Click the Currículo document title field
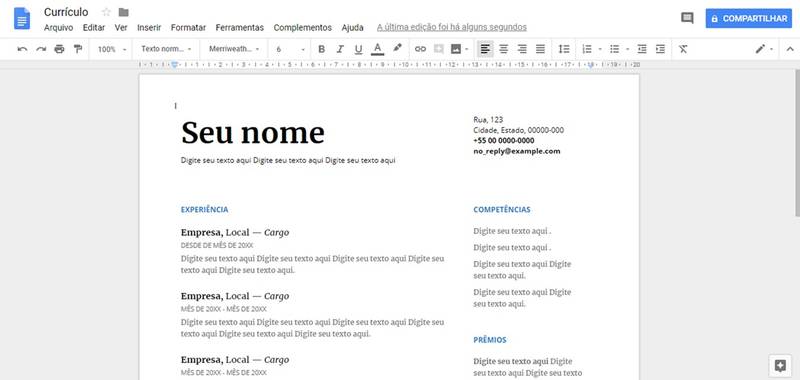 point(66,12)
